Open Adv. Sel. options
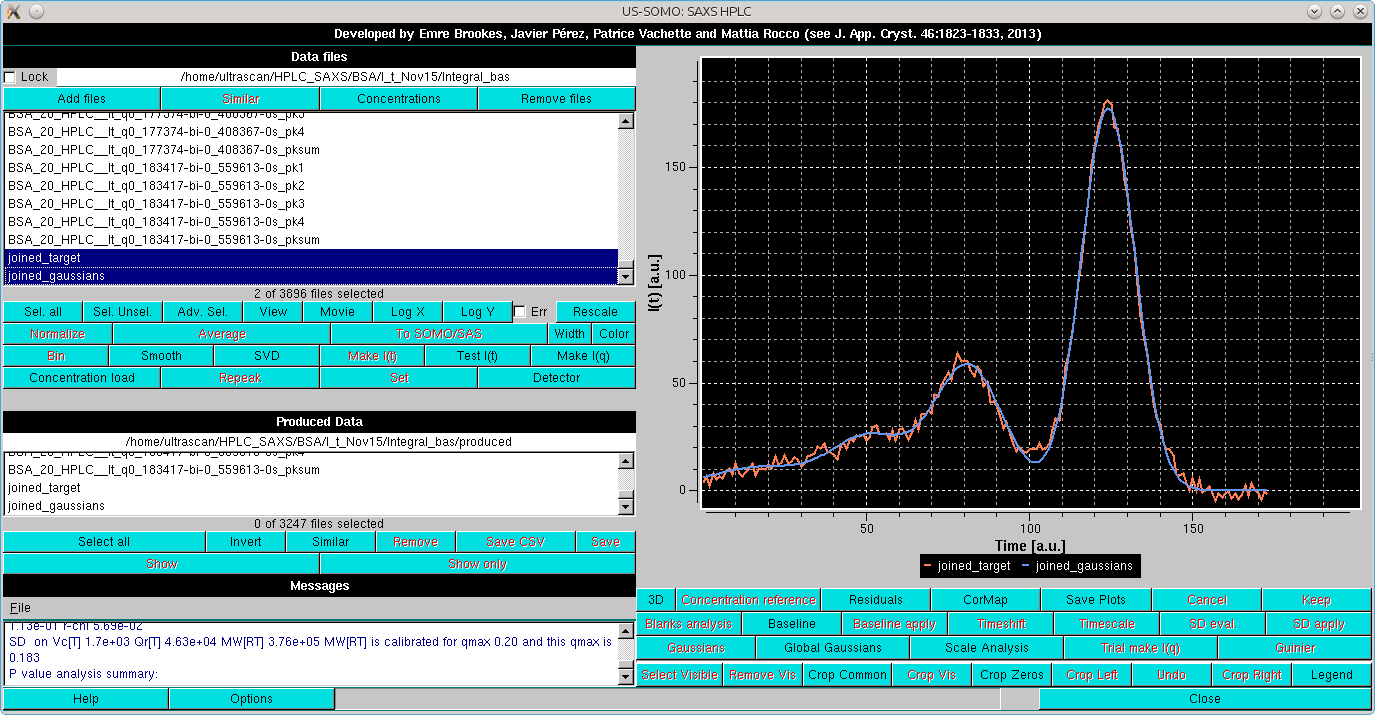Screen dimensions: 1375x715 [x=203, y=312]
